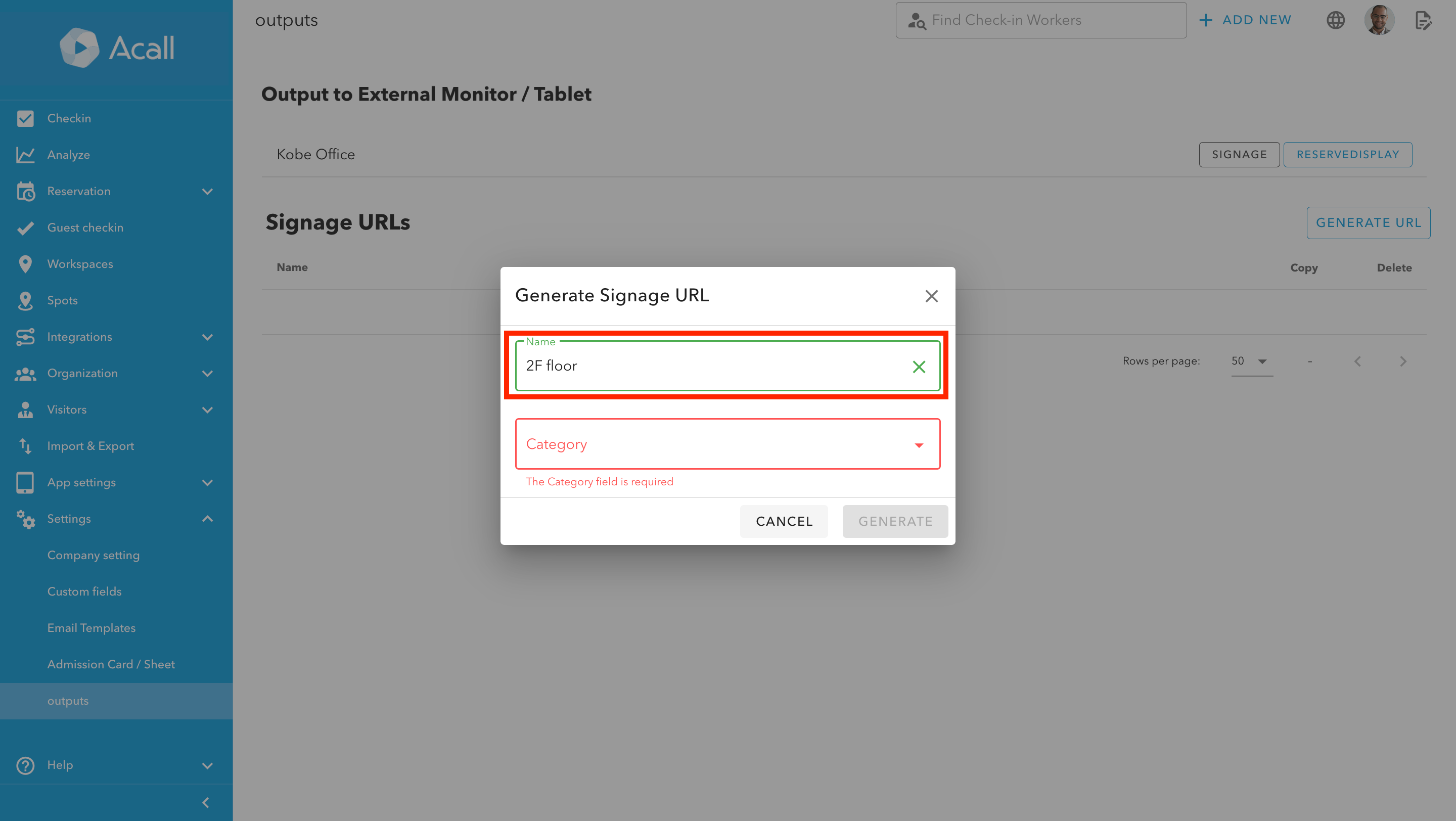Close the Generate Signage URL dialog

click(x=931, y=296)
